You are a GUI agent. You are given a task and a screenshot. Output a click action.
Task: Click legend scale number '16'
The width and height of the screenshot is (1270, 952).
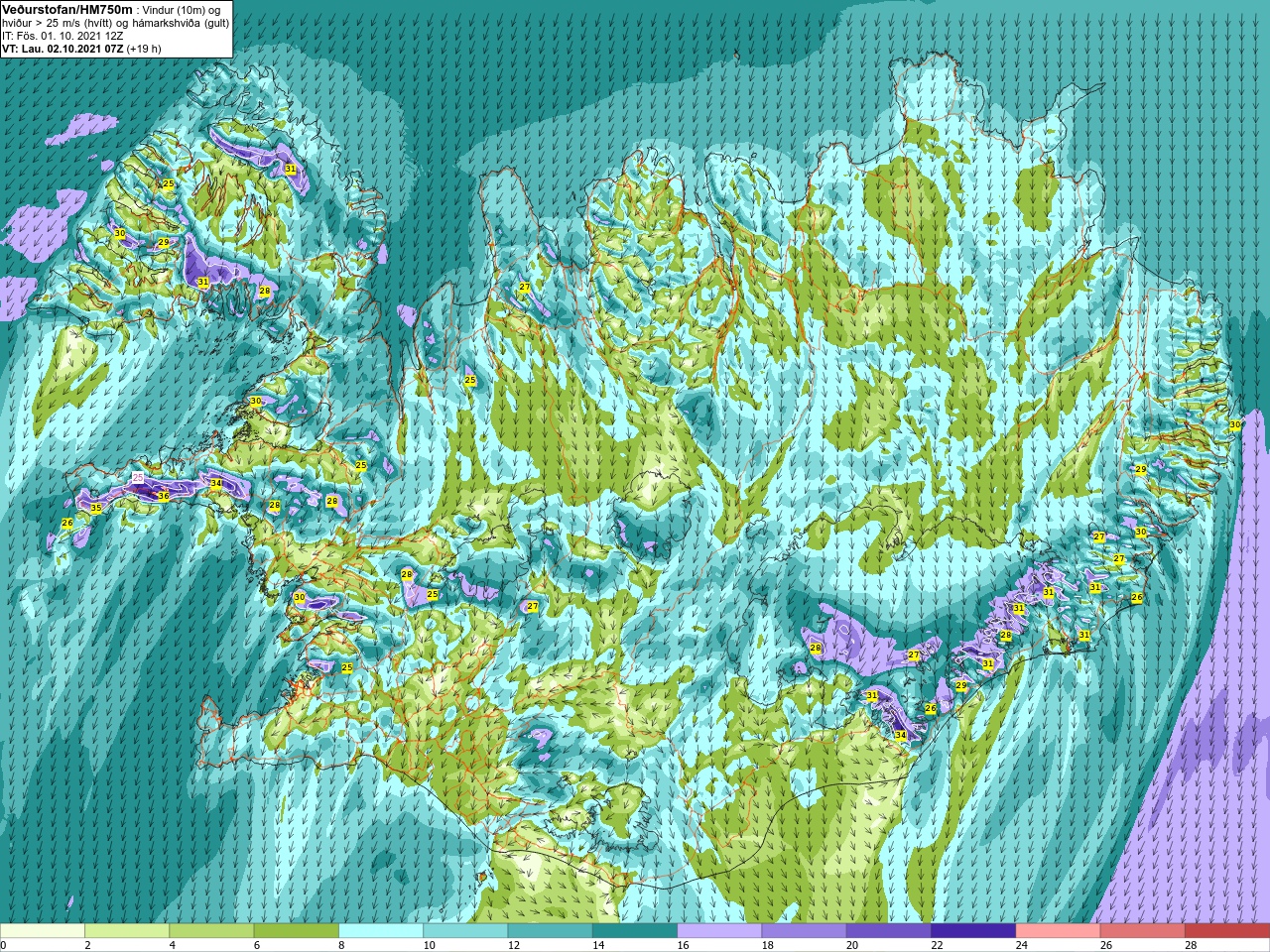[x=683, y=945]
